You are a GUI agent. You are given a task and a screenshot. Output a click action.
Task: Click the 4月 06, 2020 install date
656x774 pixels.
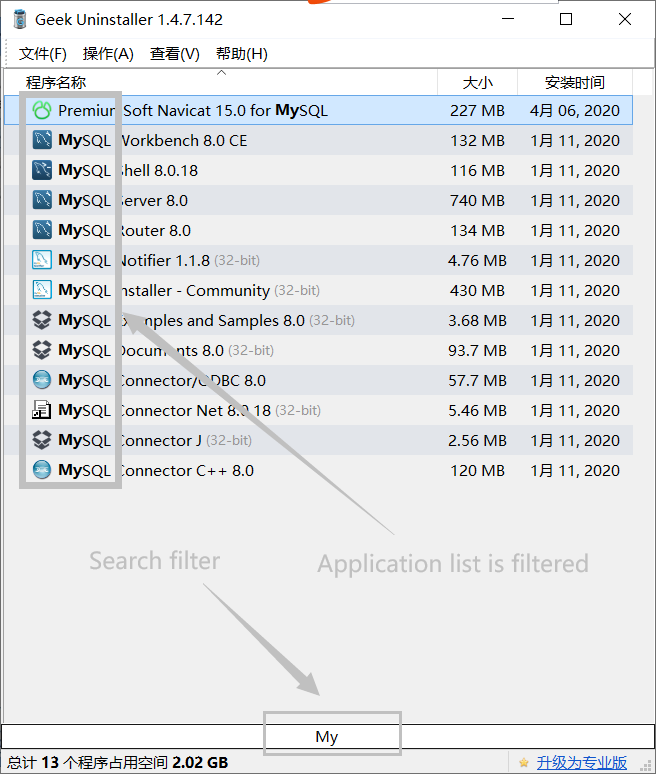(x=575, y=111)
